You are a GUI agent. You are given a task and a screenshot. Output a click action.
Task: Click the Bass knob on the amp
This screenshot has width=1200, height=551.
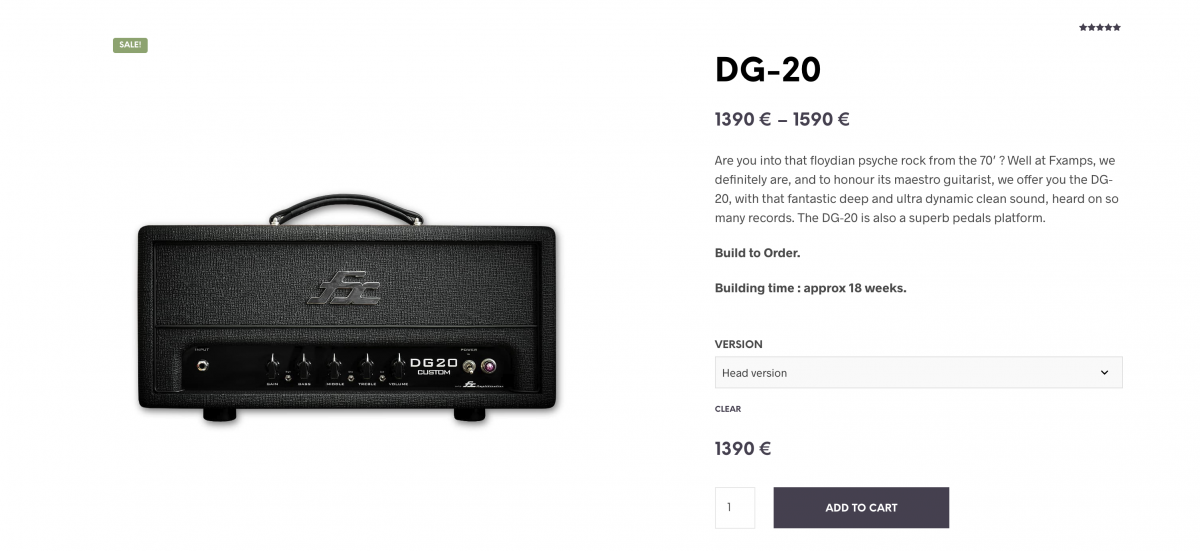coord(305,366)
